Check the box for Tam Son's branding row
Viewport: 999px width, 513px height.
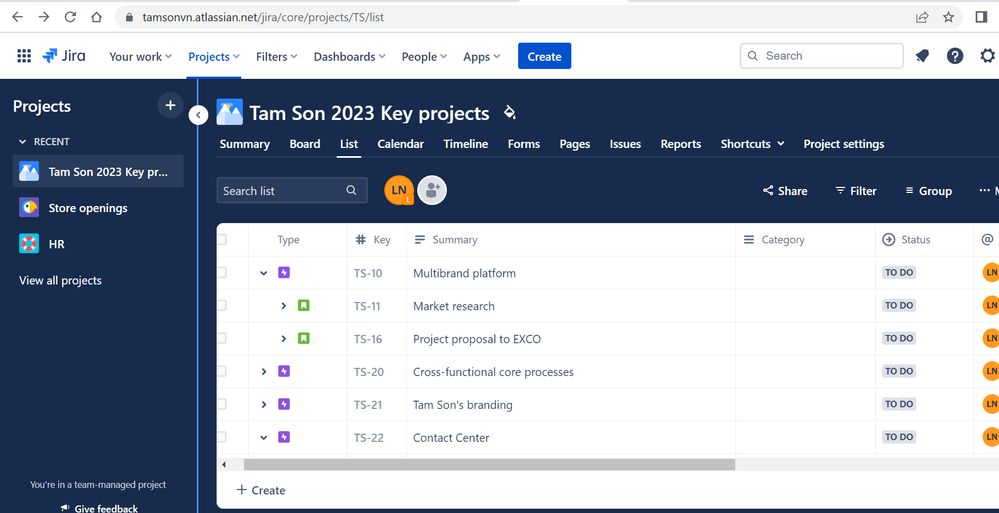click(222, 404)
